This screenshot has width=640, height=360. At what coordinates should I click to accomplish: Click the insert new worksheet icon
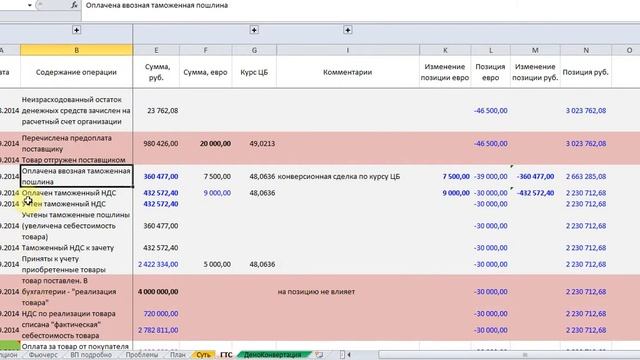tap(320, 355)
